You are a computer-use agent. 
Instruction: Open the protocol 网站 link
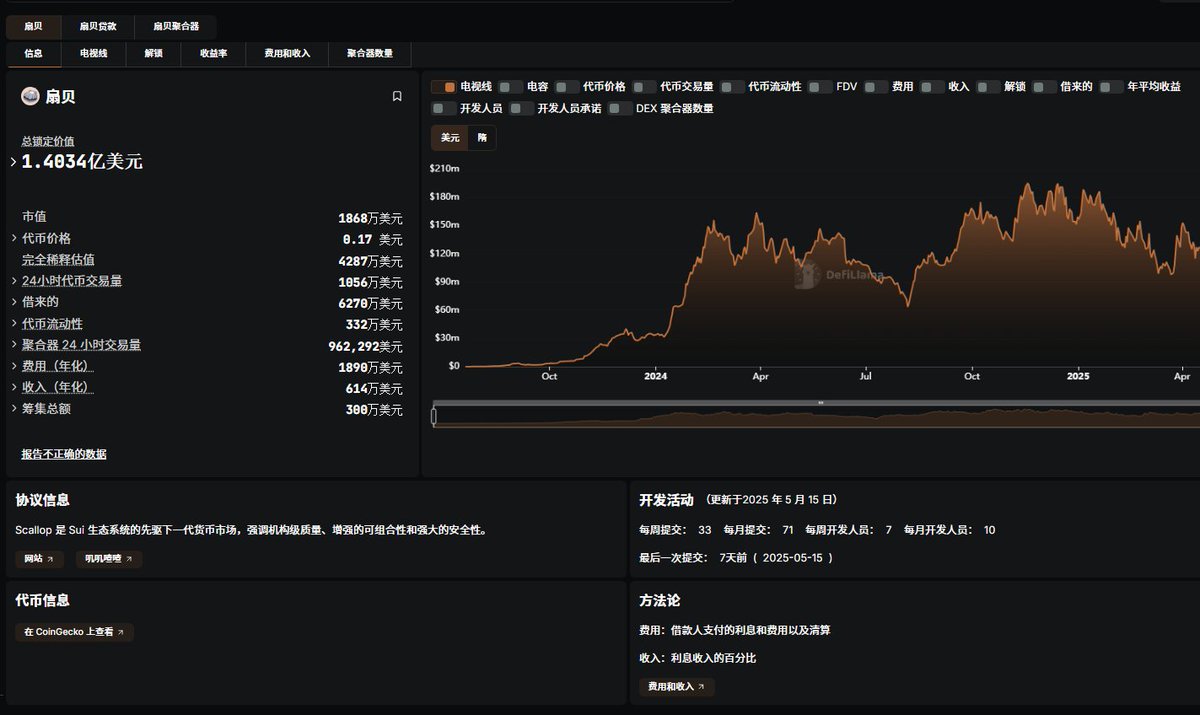tap(40, 559)
